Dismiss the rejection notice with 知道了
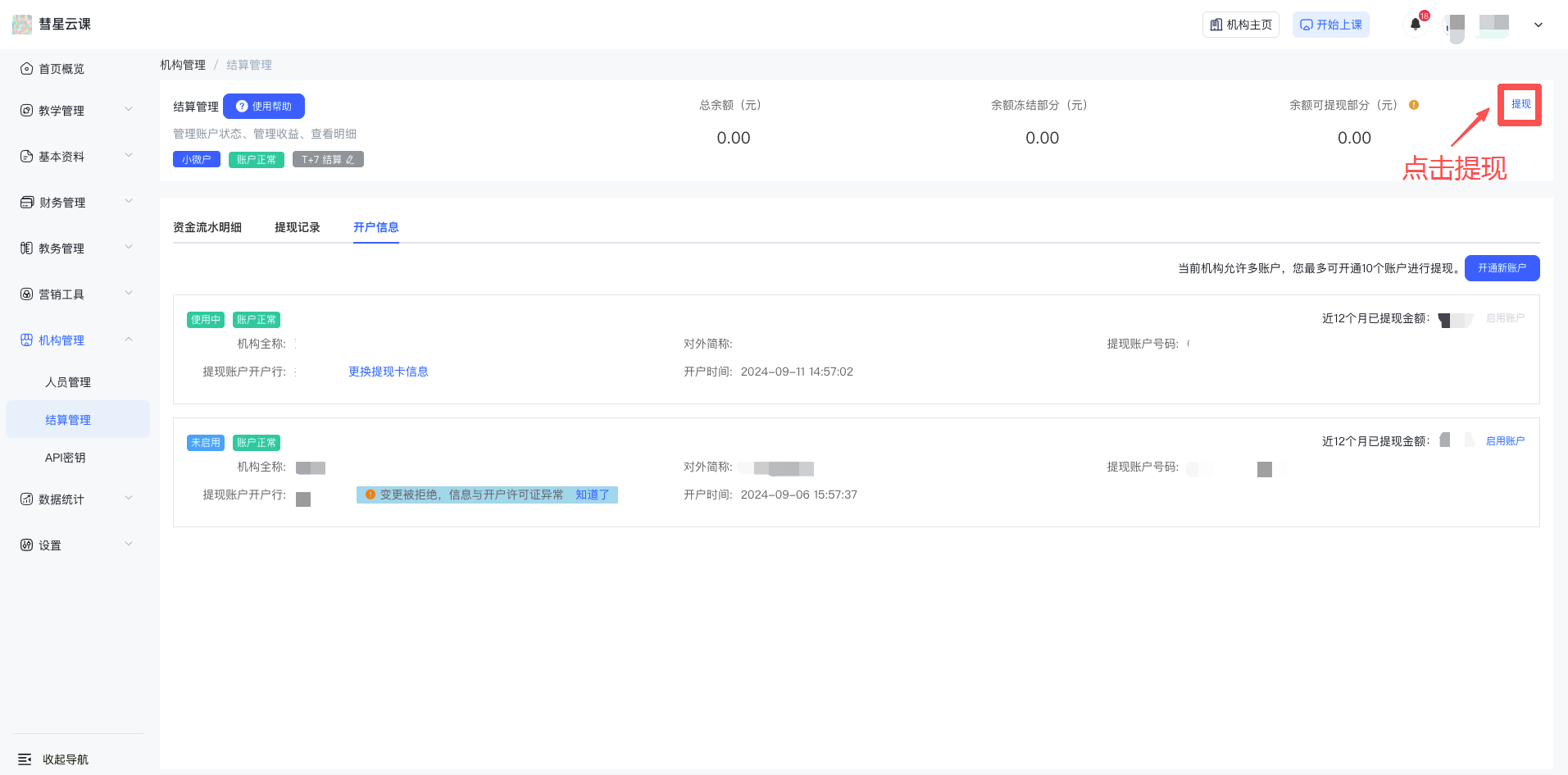This screenshot has width=1568, height=775. pyautogui.click(x=592, y=495)
